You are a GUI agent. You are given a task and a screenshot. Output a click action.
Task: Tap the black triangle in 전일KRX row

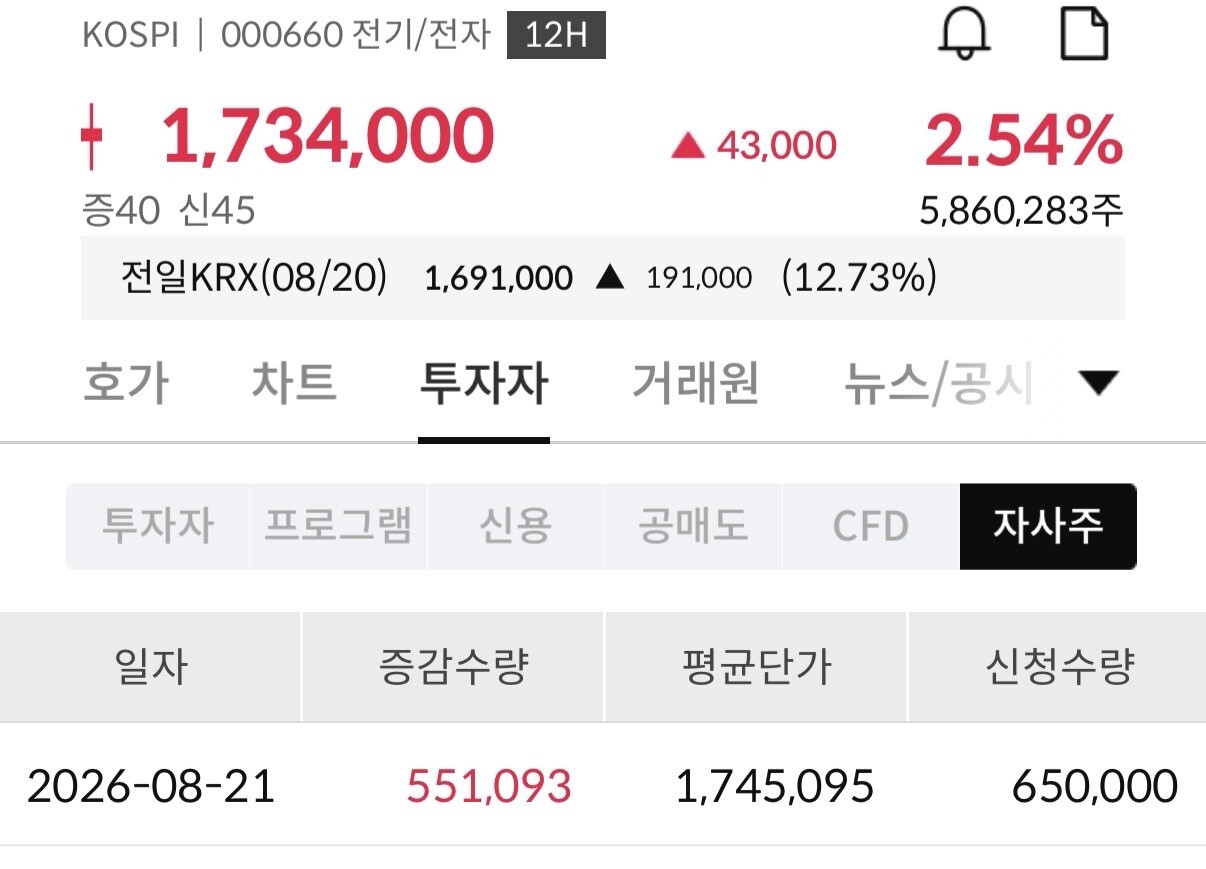pyautogui.click(x=609, y=278)
